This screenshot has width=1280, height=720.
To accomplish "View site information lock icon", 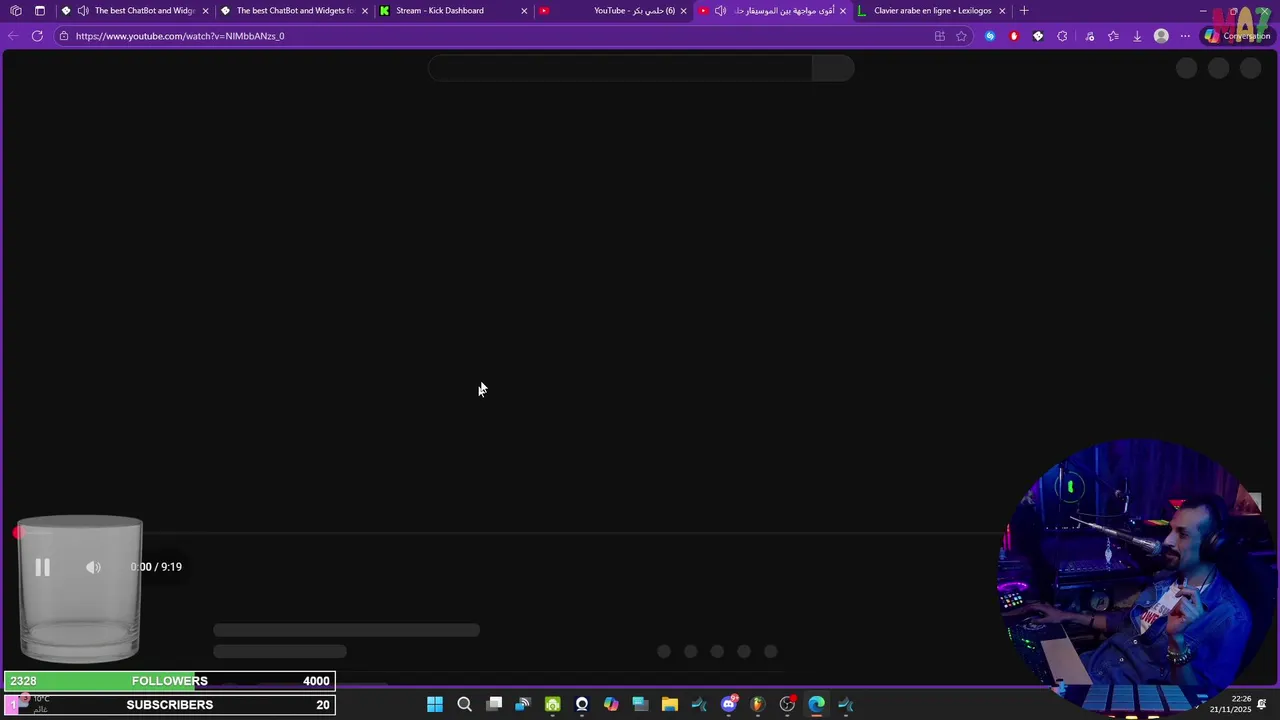I will pos(64,36).
